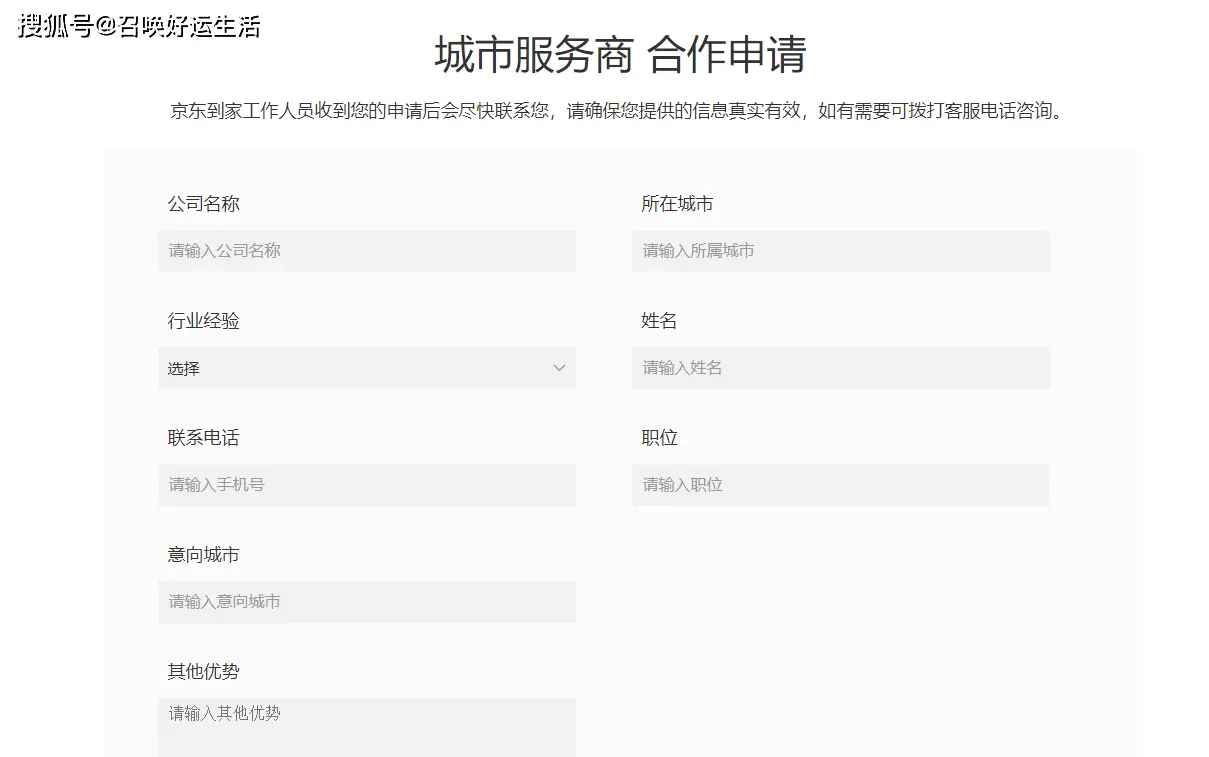The width and height of the screenshot is (1209, 757).
Task: Click the 所在城市 label
Action: coord(677,204)
